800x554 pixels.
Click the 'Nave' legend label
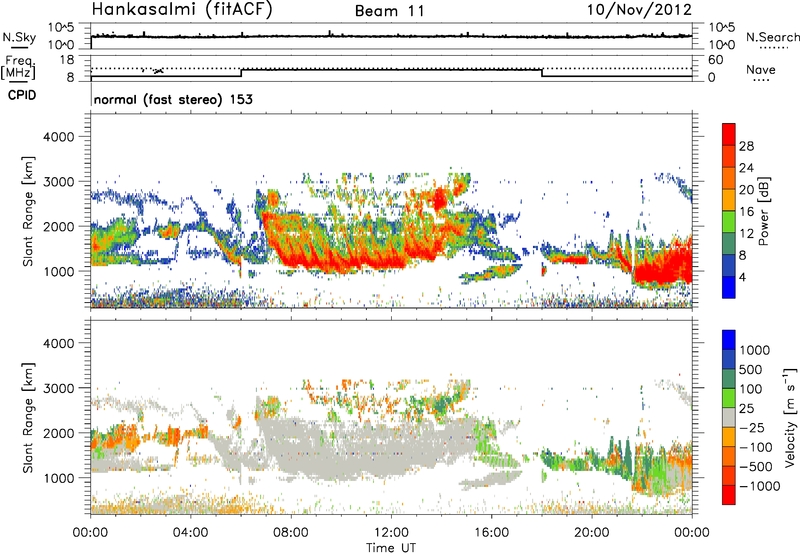tap(761, 70)
